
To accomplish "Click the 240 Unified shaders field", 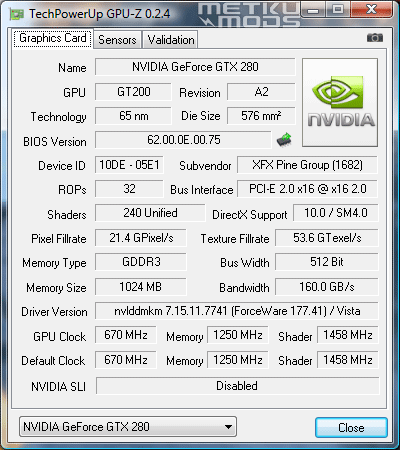I will click(150, 213).
